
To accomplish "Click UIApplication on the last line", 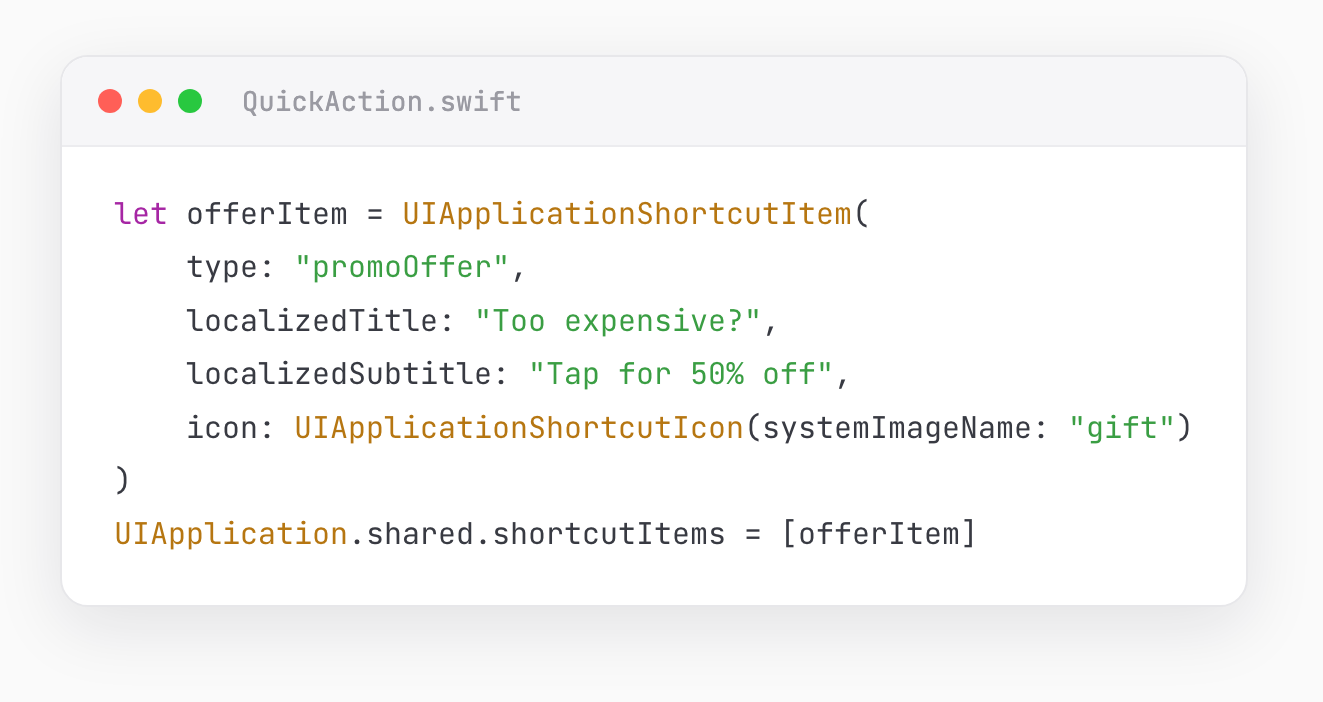I will click(231, 534).
